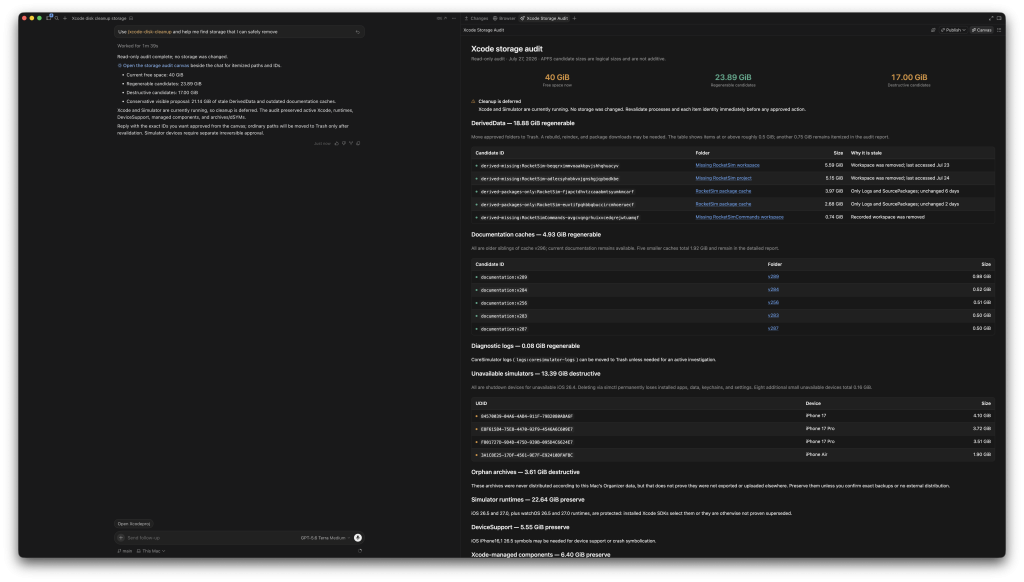Click the xcode-disk-cleanup skill mention

coord(150,32)
